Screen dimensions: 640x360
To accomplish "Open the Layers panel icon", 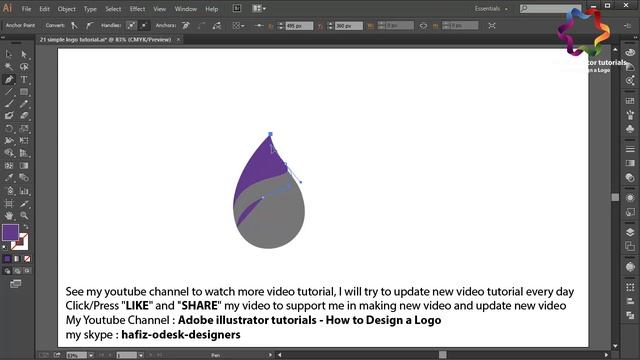I will (x=630, y=232).
